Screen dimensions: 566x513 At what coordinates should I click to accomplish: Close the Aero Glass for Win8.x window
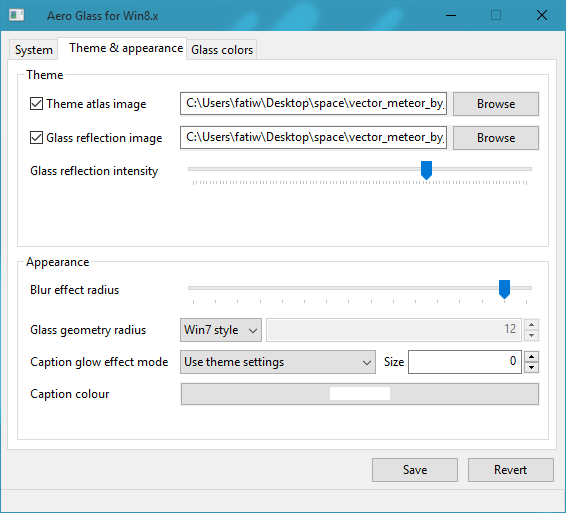542,16
